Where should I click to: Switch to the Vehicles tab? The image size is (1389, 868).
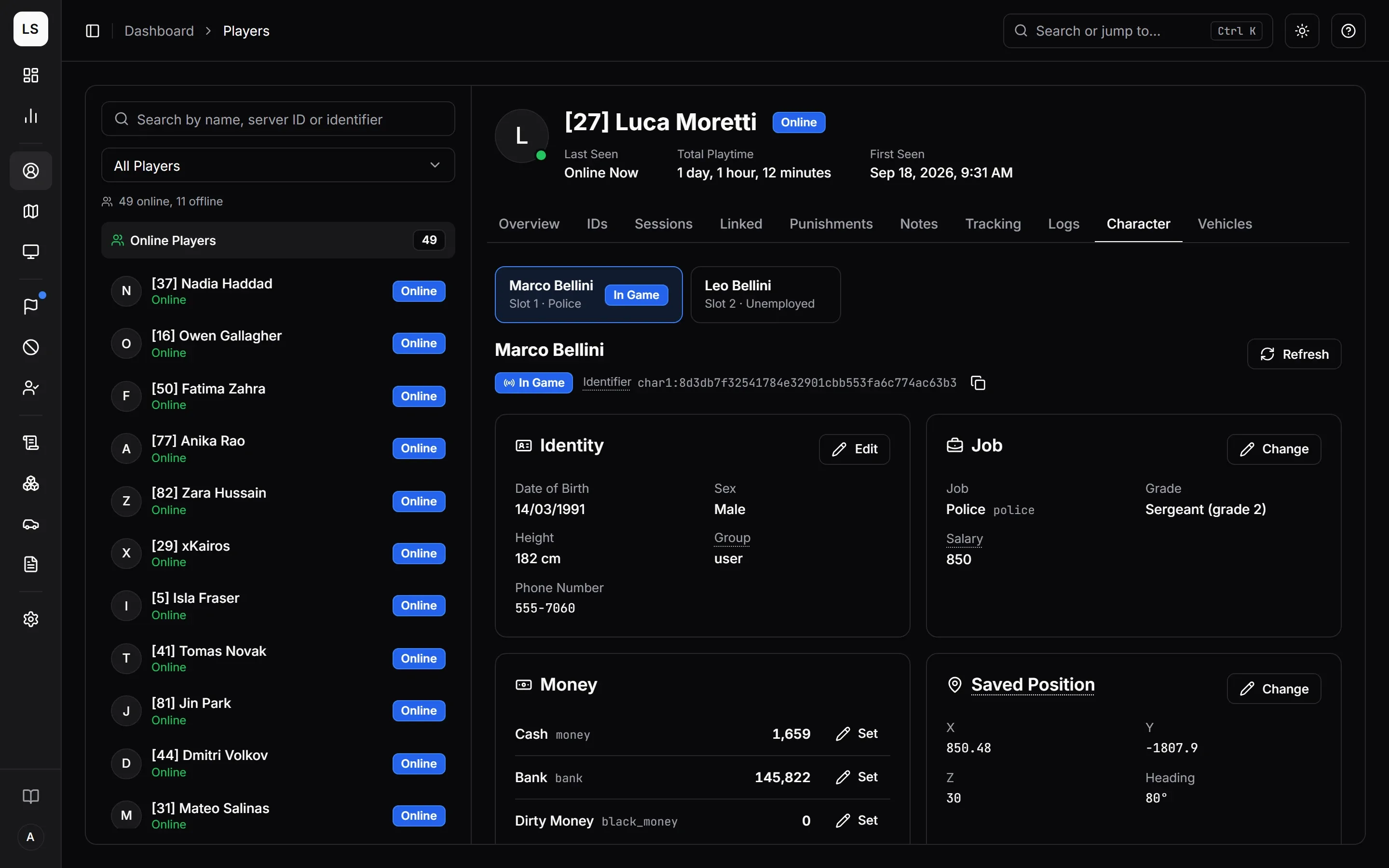1224,224
